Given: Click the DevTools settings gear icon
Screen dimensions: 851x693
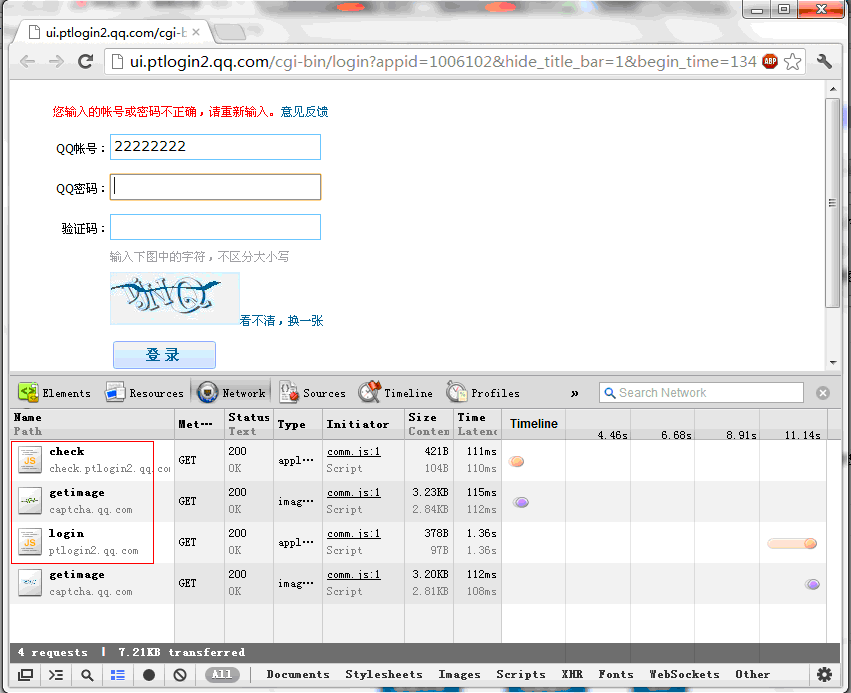Looking at the screenshot, I should pyautogui.click(x=824, y=675).
